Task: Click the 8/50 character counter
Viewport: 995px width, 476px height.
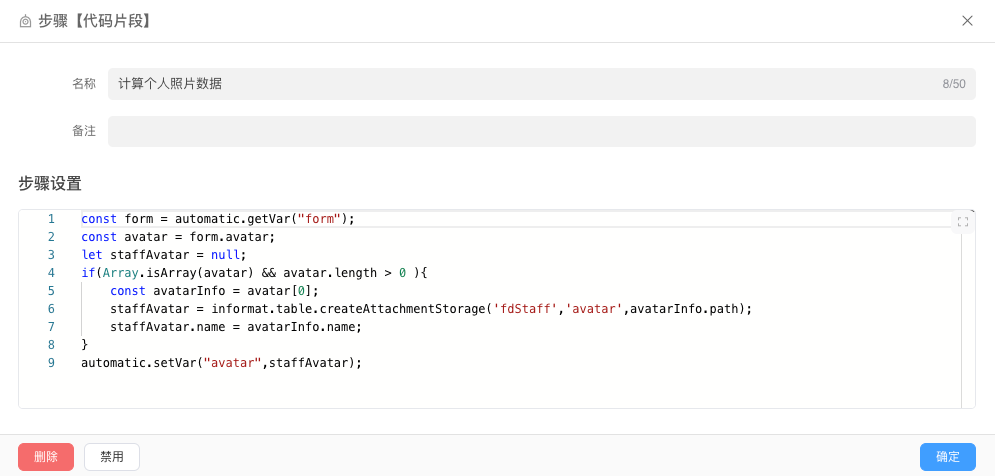Action: 953,84
